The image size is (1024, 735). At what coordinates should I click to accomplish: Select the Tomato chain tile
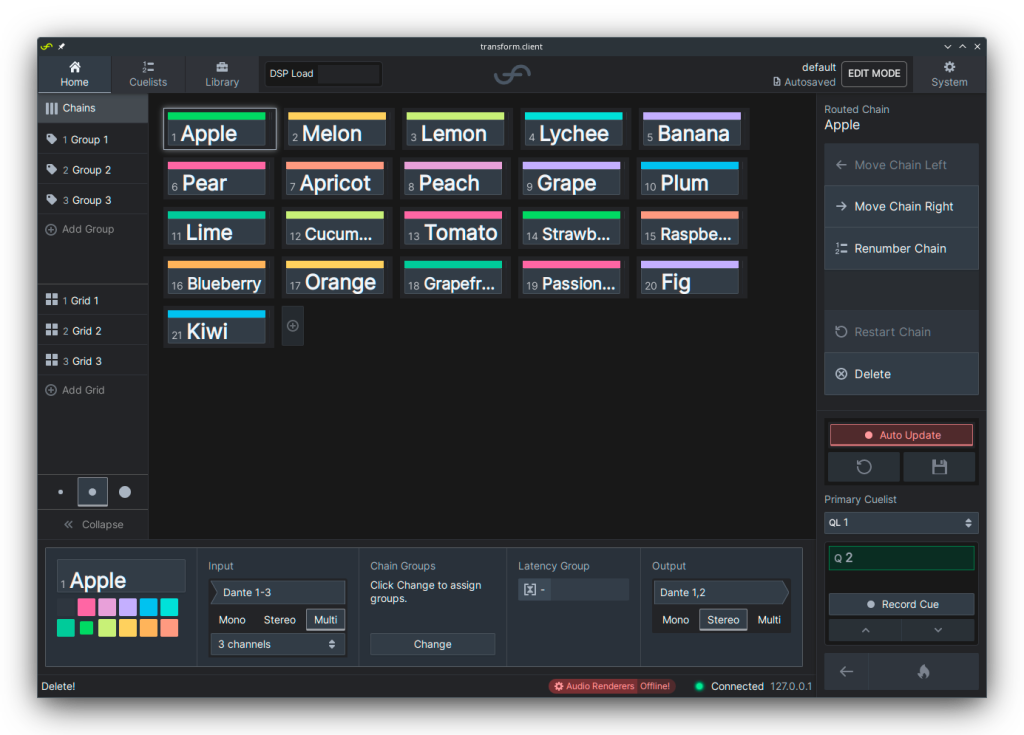pos(453,227)
